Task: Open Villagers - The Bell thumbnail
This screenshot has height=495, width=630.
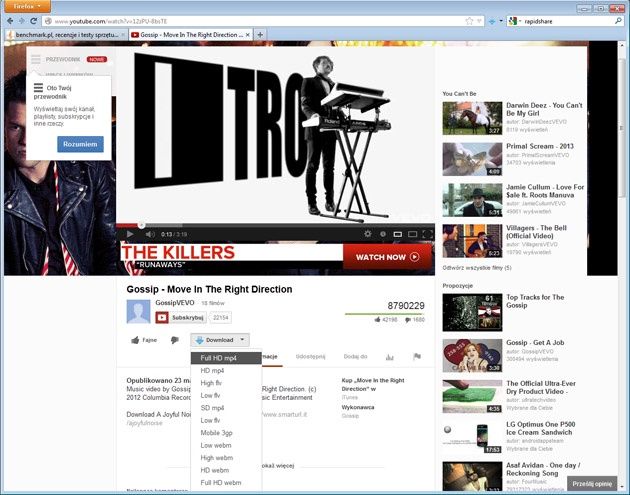Action: (x=472, y=241)
